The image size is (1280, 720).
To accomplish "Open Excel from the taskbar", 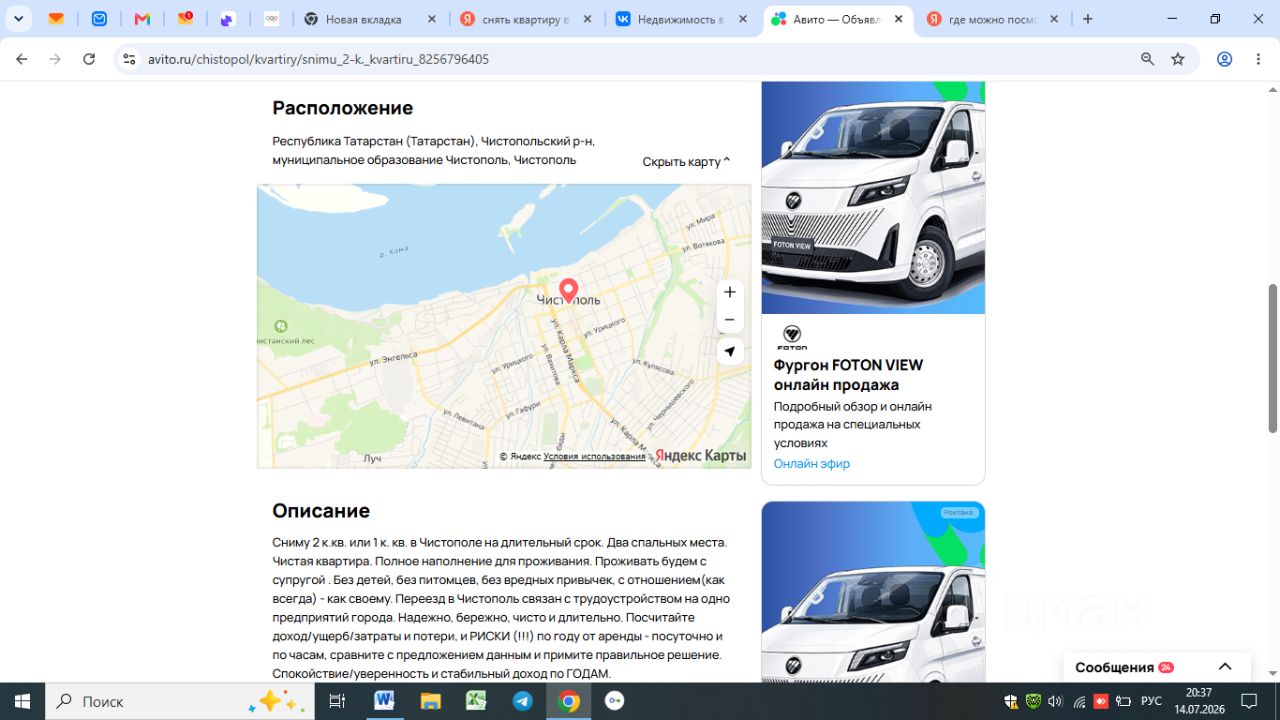I will click(x=476, y=701).
